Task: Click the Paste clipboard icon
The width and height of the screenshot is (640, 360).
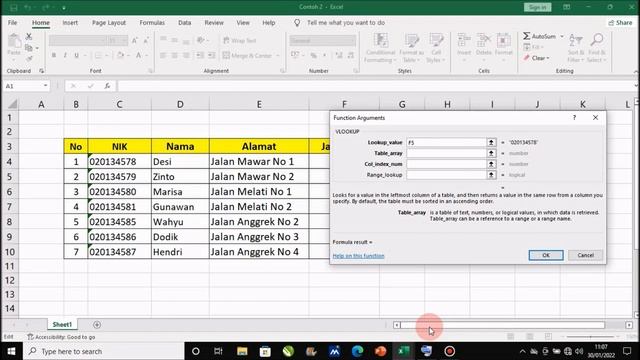Action: tap(14, 41)
